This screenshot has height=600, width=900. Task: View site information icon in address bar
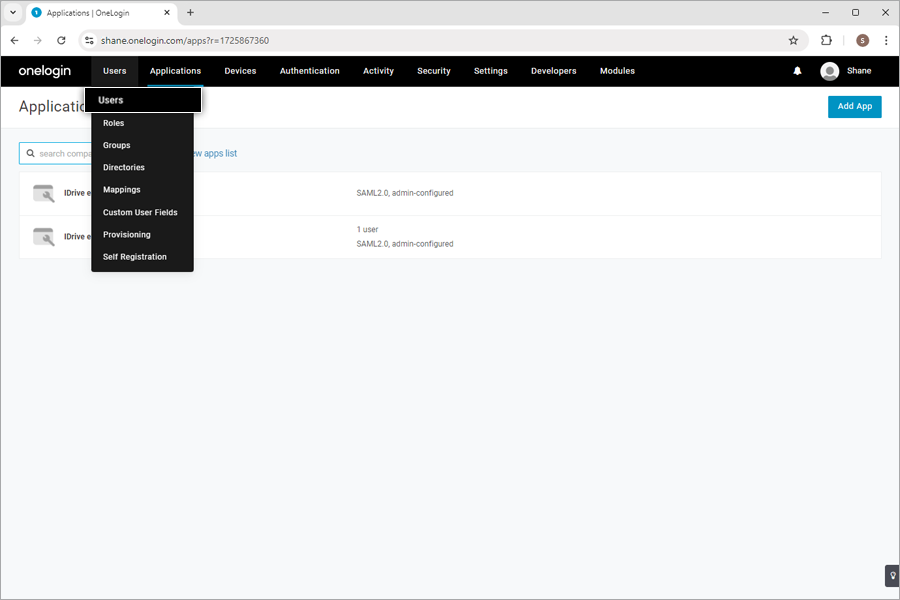[89, 40]
